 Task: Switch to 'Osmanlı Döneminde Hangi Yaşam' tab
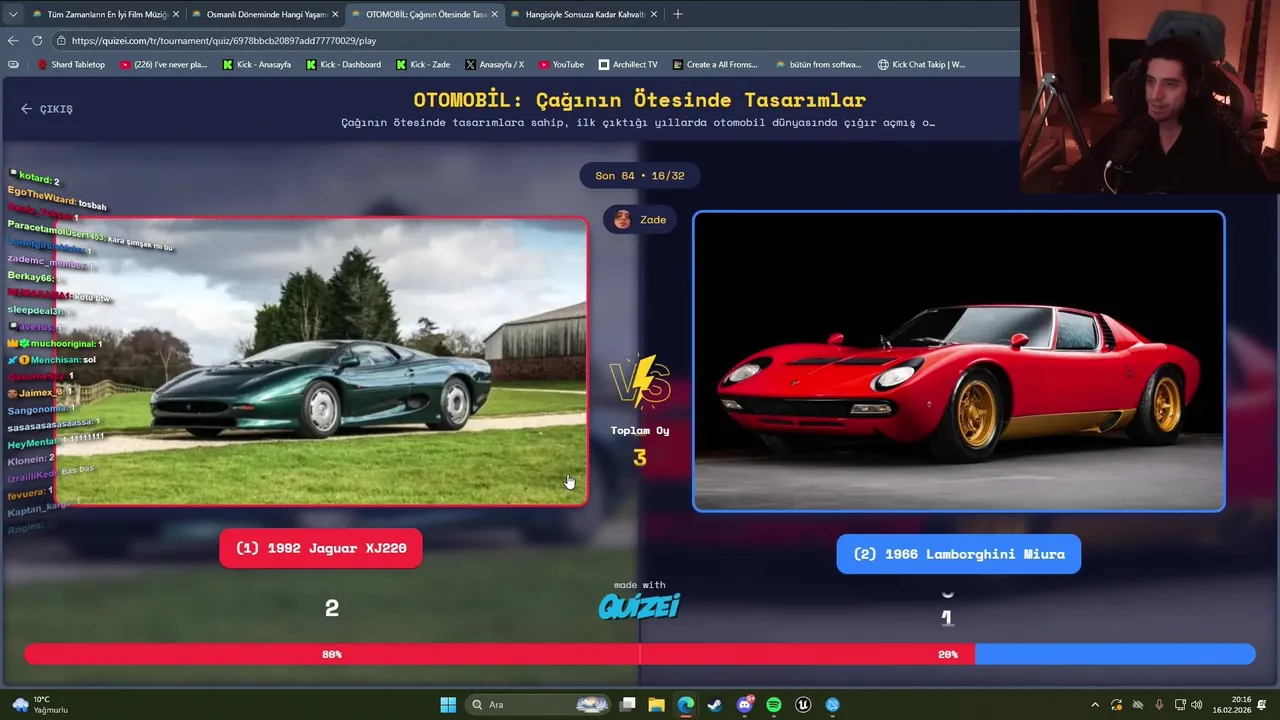coord(265,14)
